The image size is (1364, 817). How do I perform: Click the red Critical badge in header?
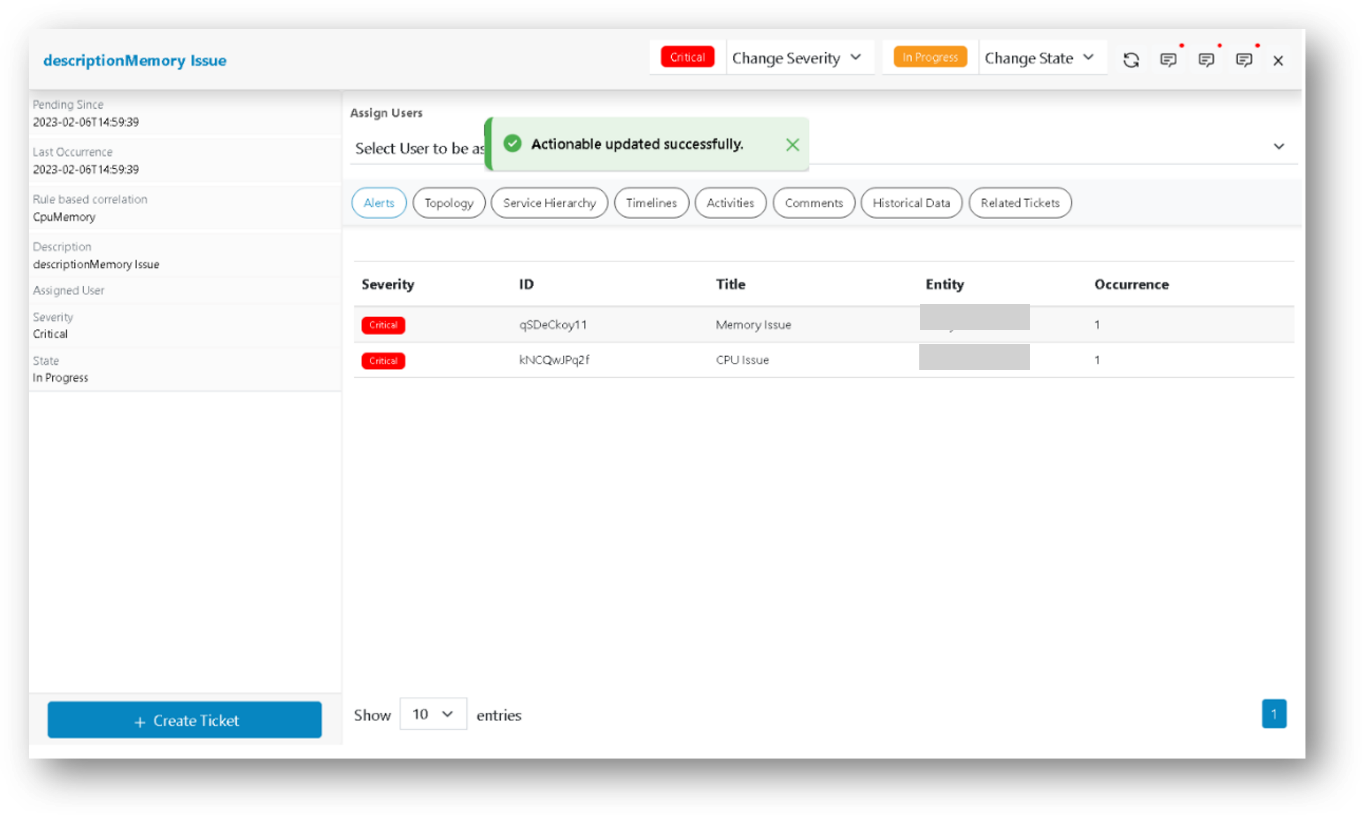pyautogui.click(x=688, y=57)
